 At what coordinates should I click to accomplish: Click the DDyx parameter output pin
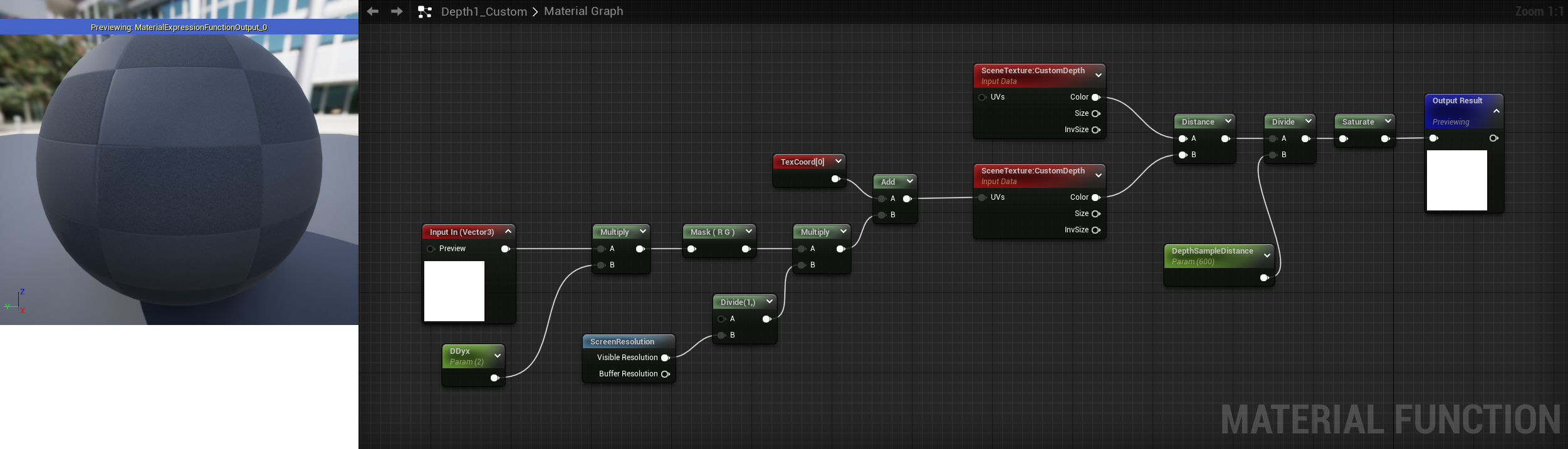[494, 378]
